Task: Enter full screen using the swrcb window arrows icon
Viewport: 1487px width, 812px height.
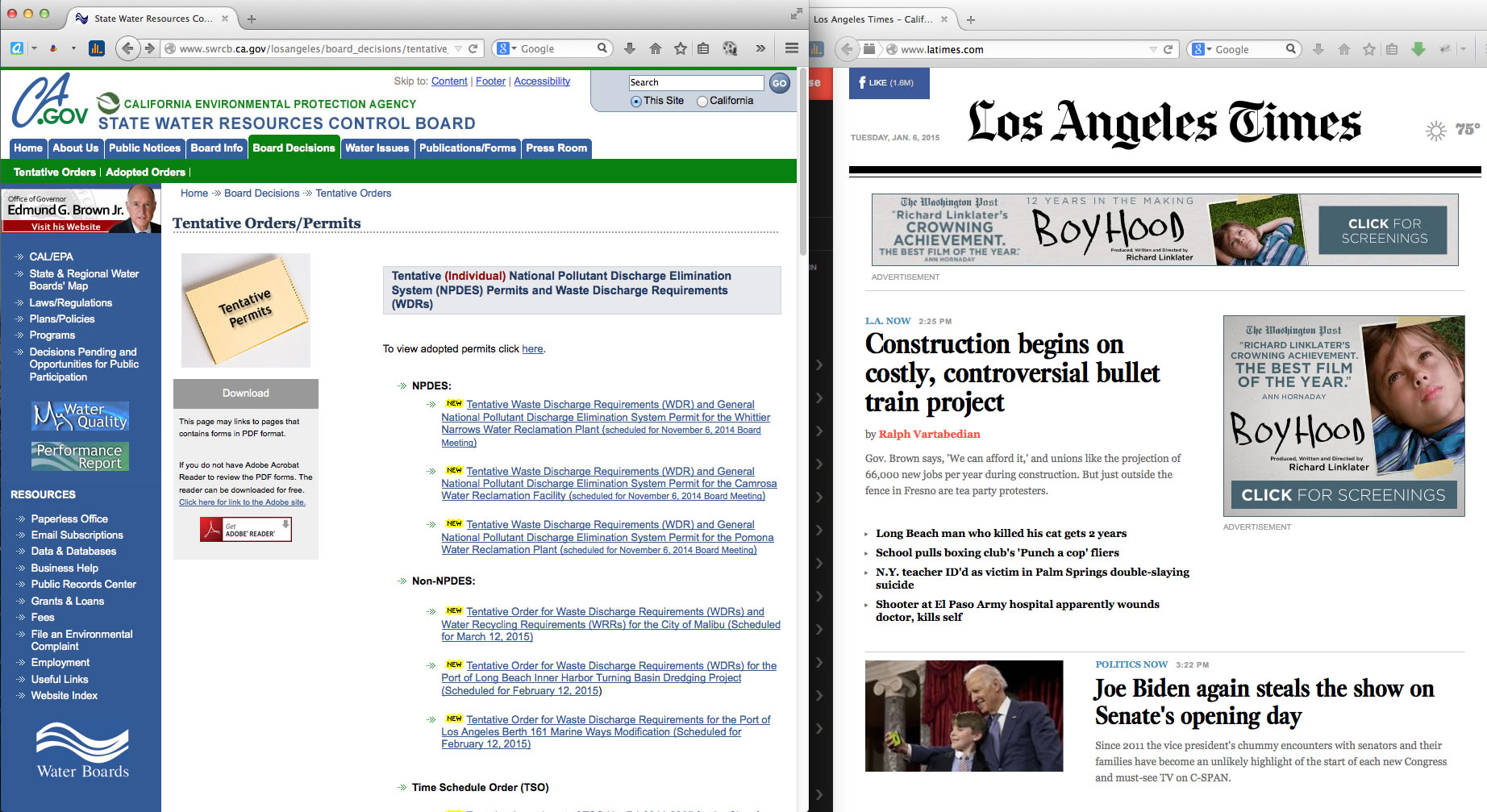Action: (x=796, y=14)
